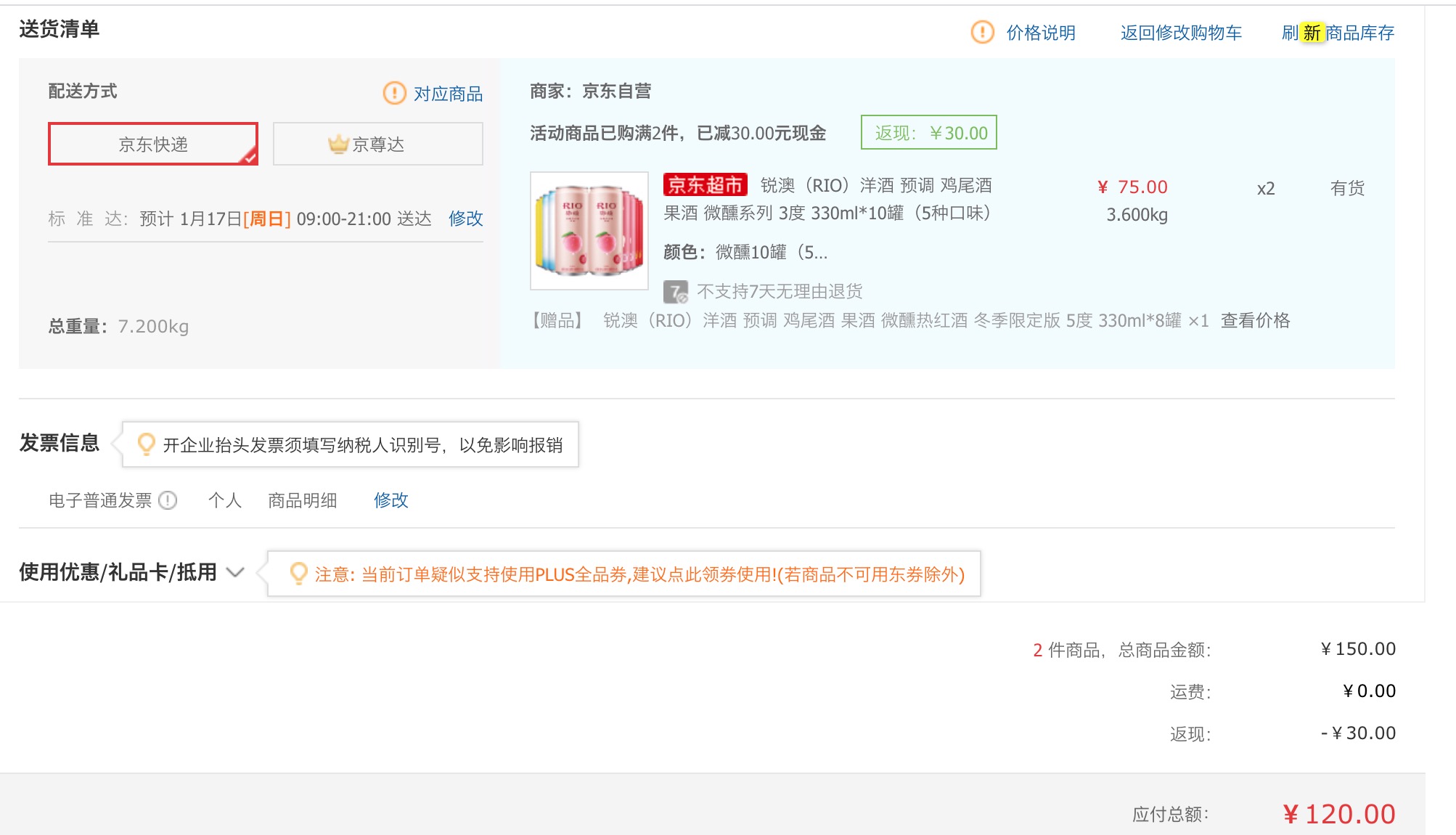This screenshot has width=1456, height=835.
Task: Click the 总商品金额 ¥150.00 value
Action: [x=1357, y=648]
